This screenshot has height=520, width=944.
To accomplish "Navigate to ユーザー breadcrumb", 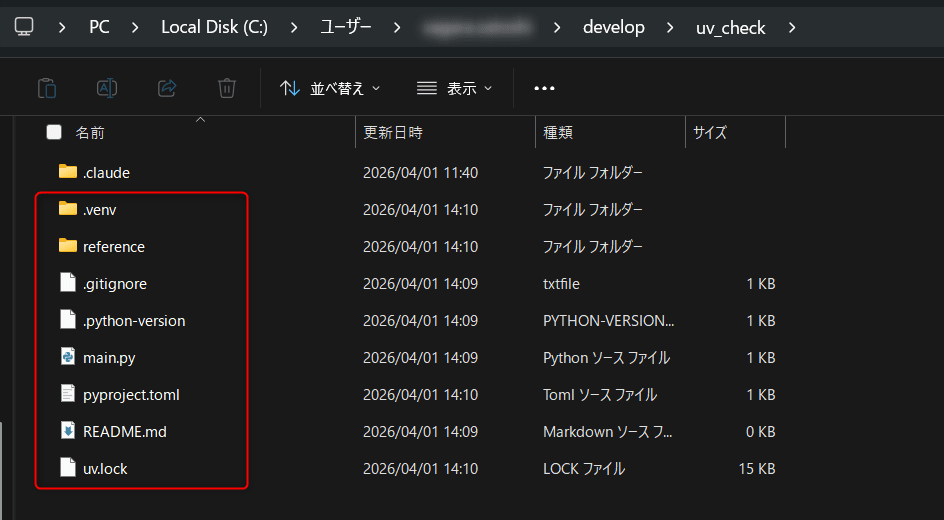I will pos(346,28).
